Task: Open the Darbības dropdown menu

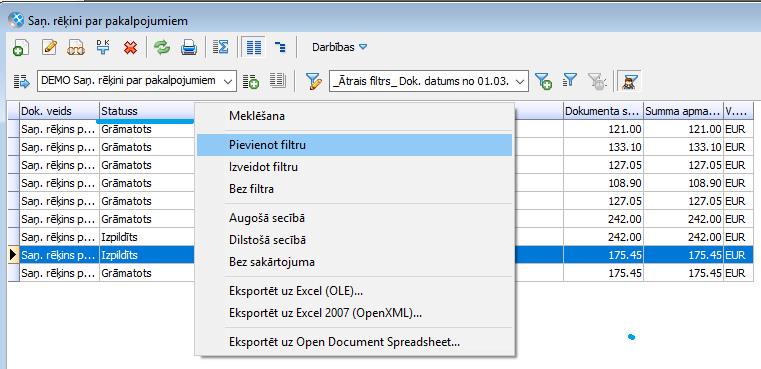Action: (339, 48)
